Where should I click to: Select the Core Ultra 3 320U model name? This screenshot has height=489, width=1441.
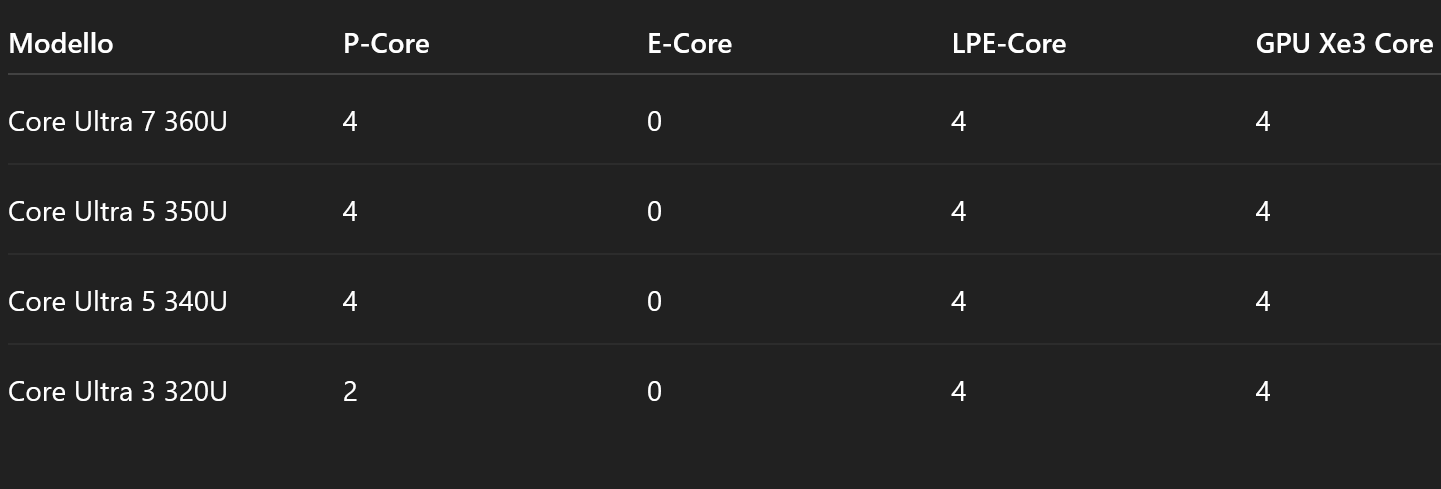tap(118, 392)
